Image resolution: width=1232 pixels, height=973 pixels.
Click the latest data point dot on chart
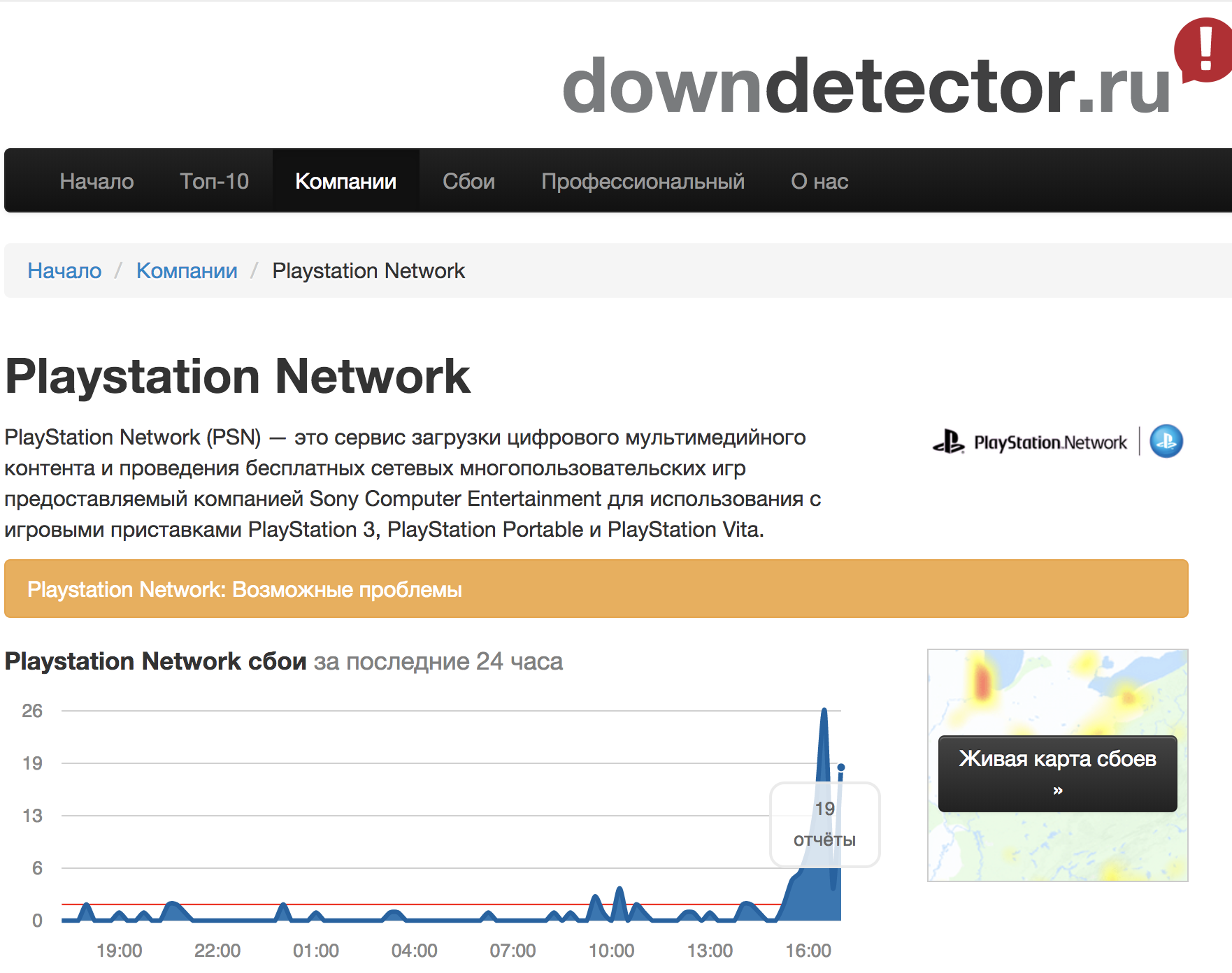(x=841, y=767)
